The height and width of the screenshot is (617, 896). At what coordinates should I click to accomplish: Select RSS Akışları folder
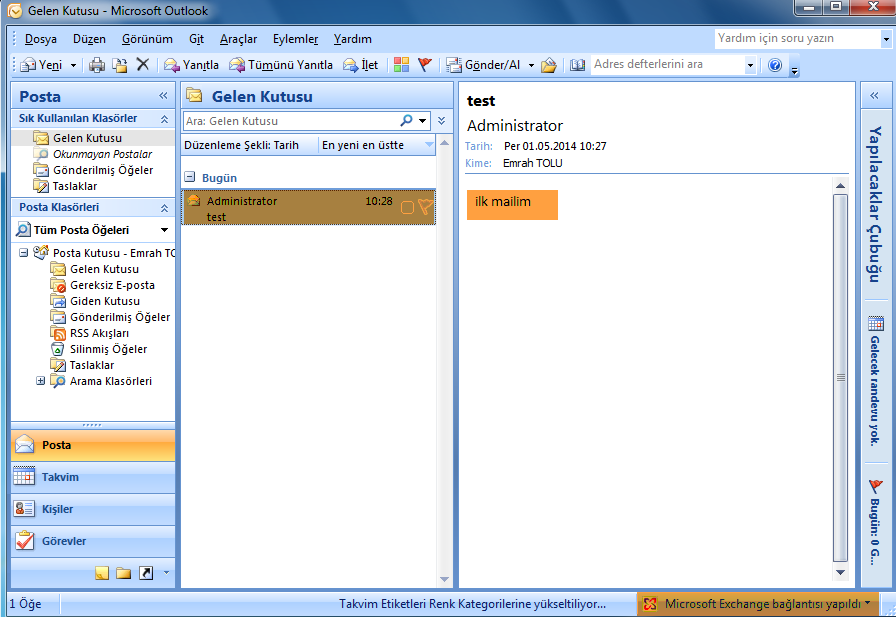pyautogui.click(x=99, y=333)
